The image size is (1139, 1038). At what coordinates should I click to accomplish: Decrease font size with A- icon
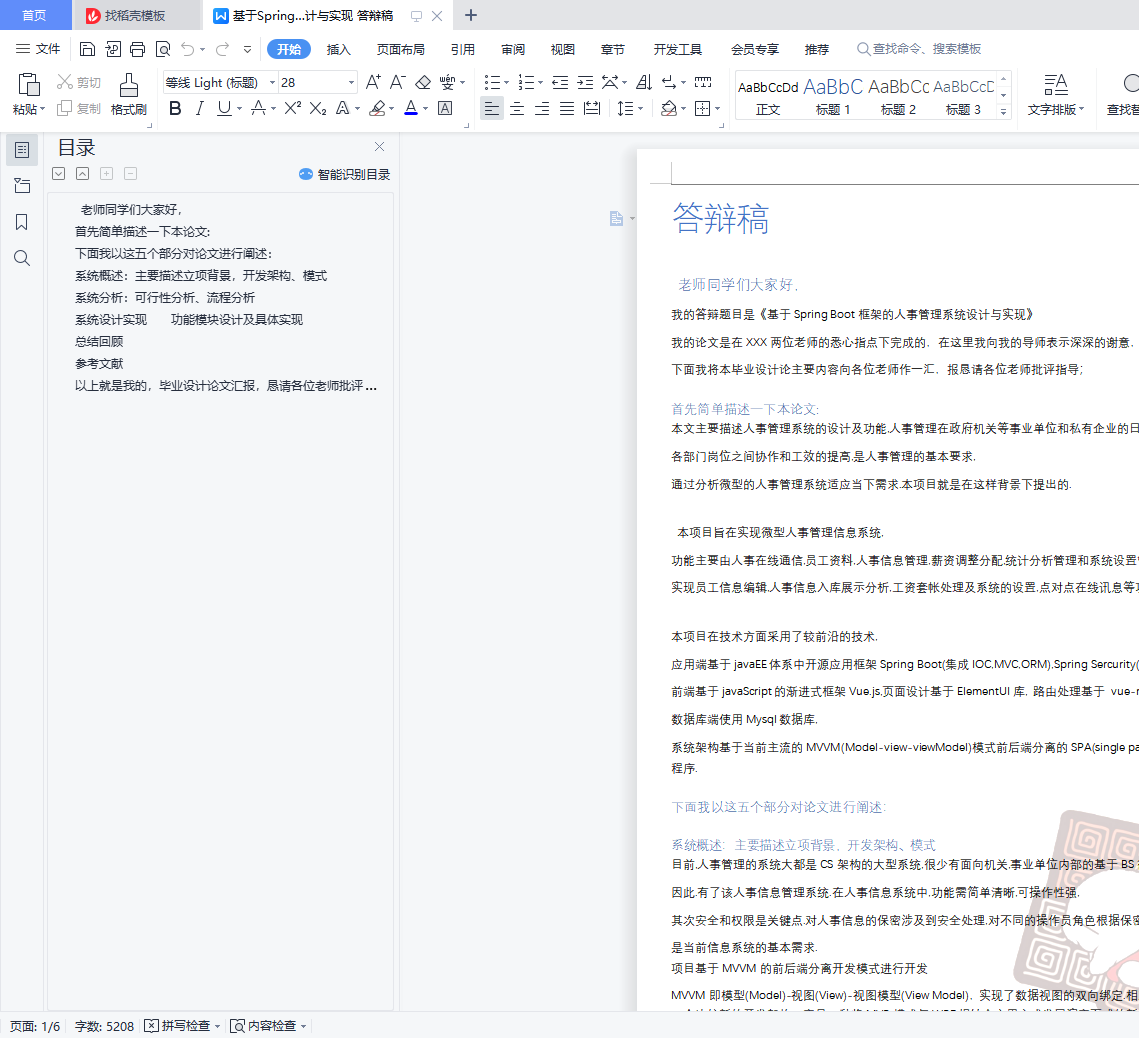(x=397, y=82)
